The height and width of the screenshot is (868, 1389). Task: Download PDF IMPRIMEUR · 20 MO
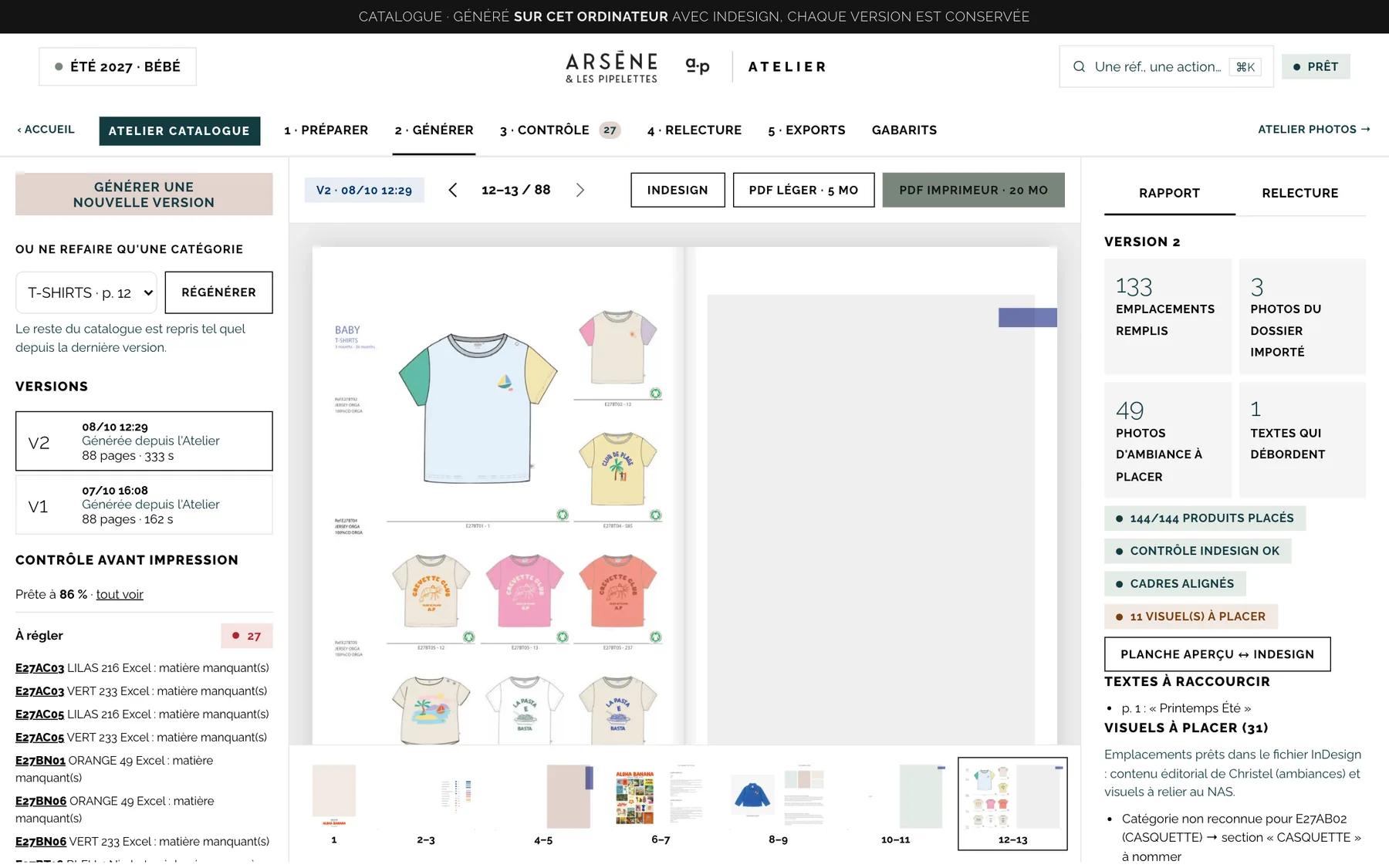pos(973,190)
